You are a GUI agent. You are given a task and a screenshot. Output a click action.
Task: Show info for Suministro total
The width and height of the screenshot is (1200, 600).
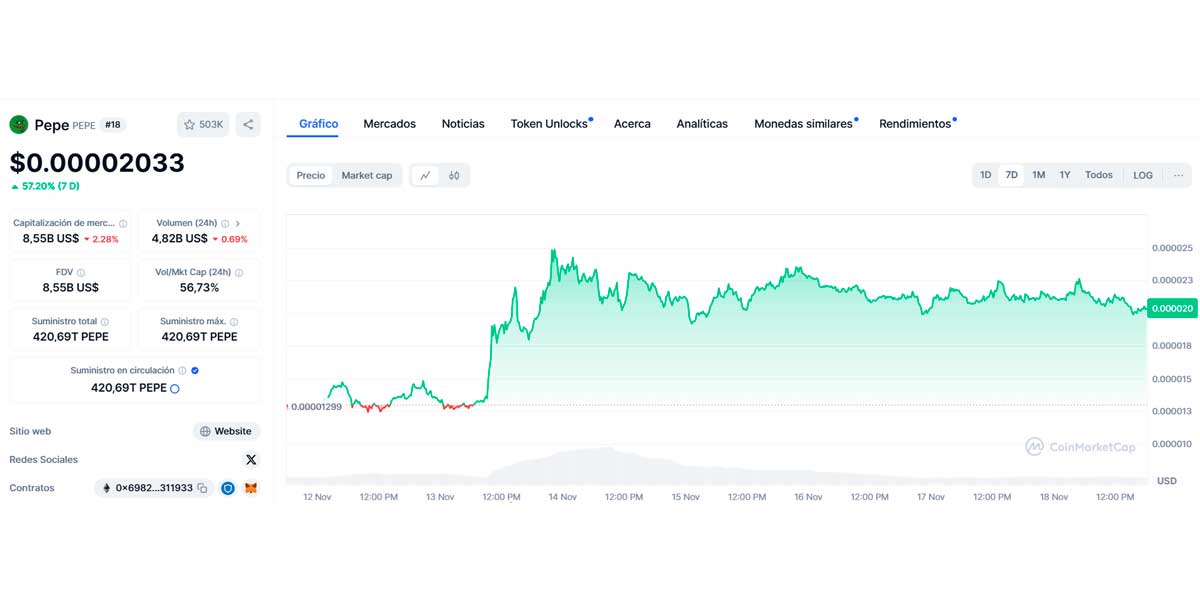click(104, 321)
